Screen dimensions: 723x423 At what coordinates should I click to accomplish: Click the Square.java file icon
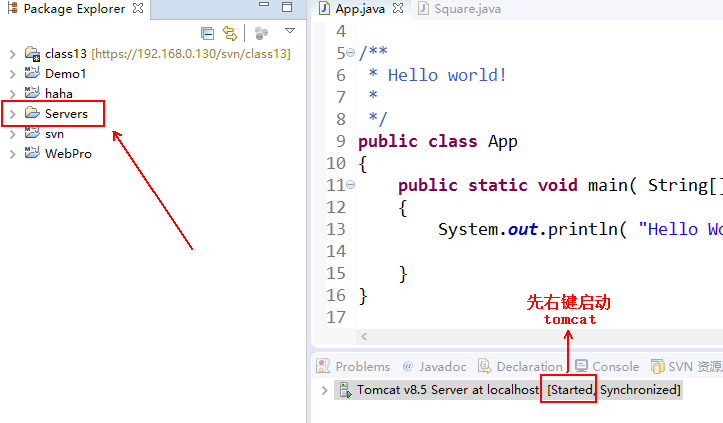pos(423,8)
